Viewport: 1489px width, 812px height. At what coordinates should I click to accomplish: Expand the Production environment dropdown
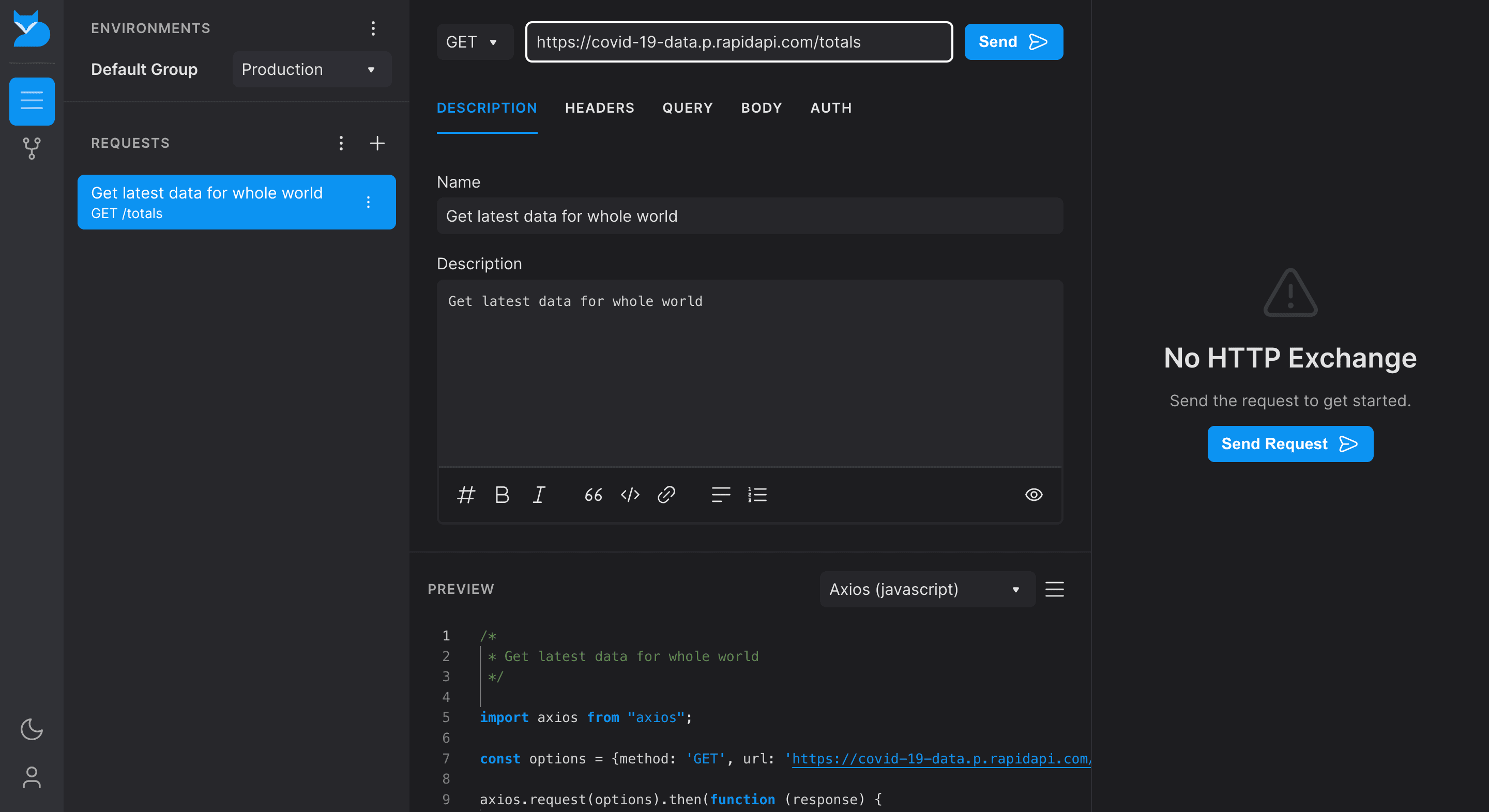pyautogui.click(x=312, y=69)
